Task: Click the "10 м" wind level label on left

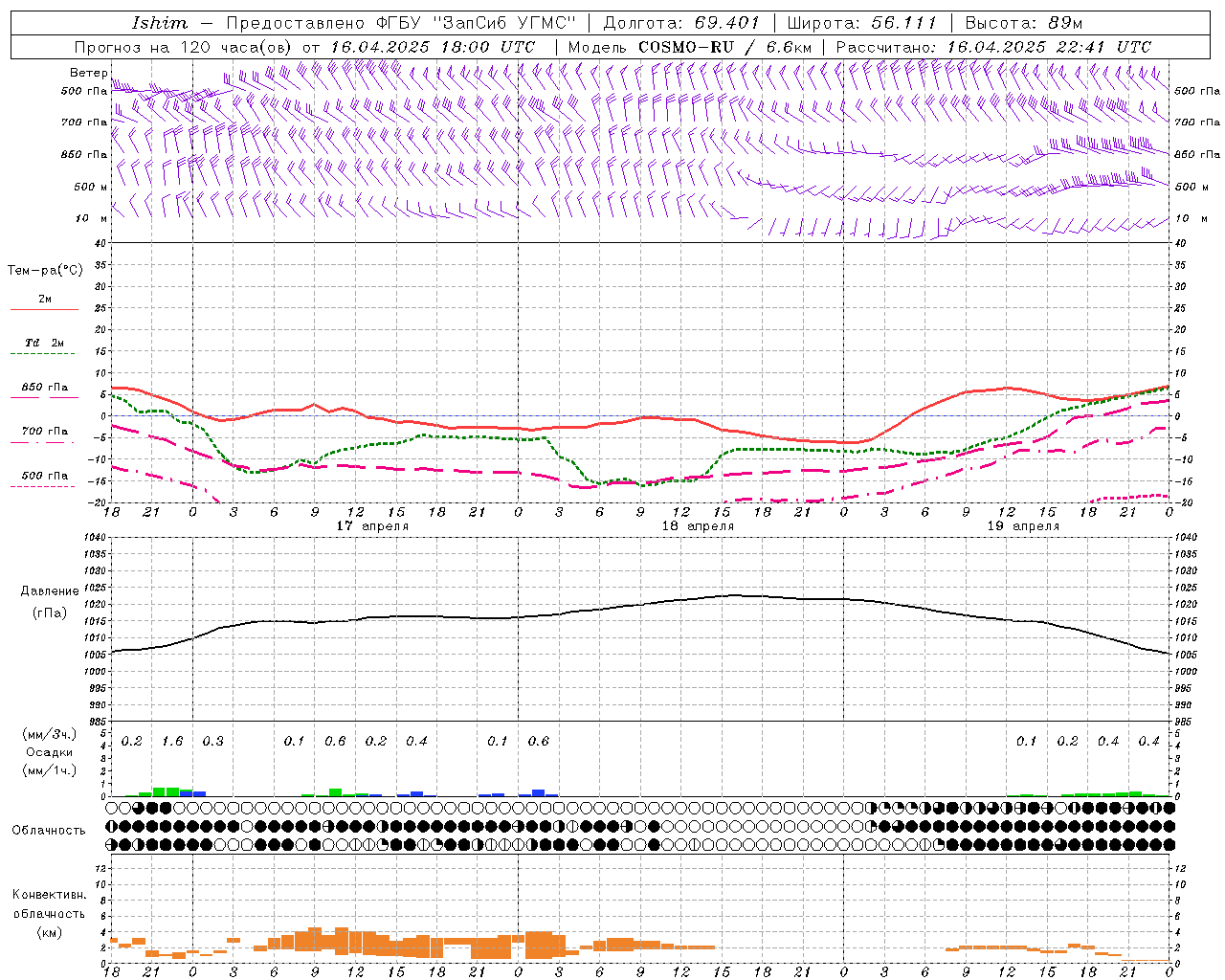Action: [91, 218]
